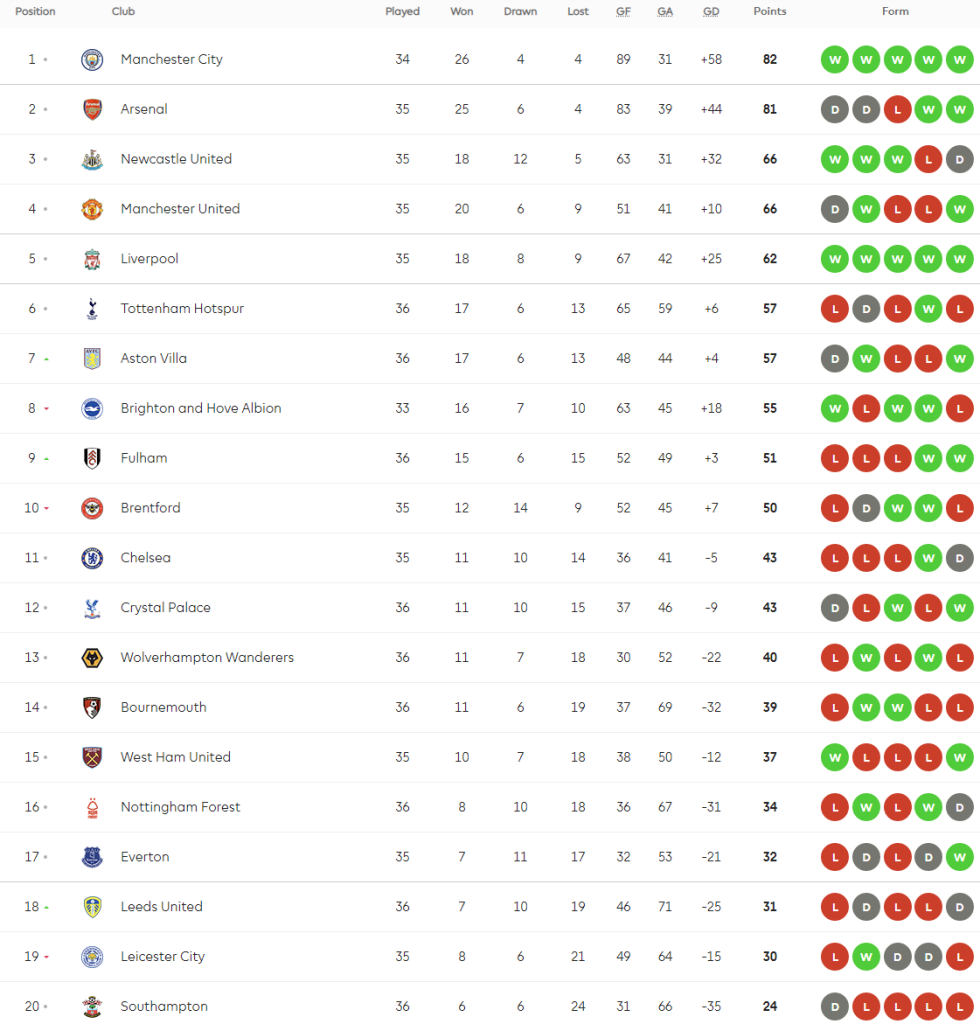Click the Wolverhampton Wanderers club crest
Viewport: 980px width, 1024px height.
pos(92,658)
